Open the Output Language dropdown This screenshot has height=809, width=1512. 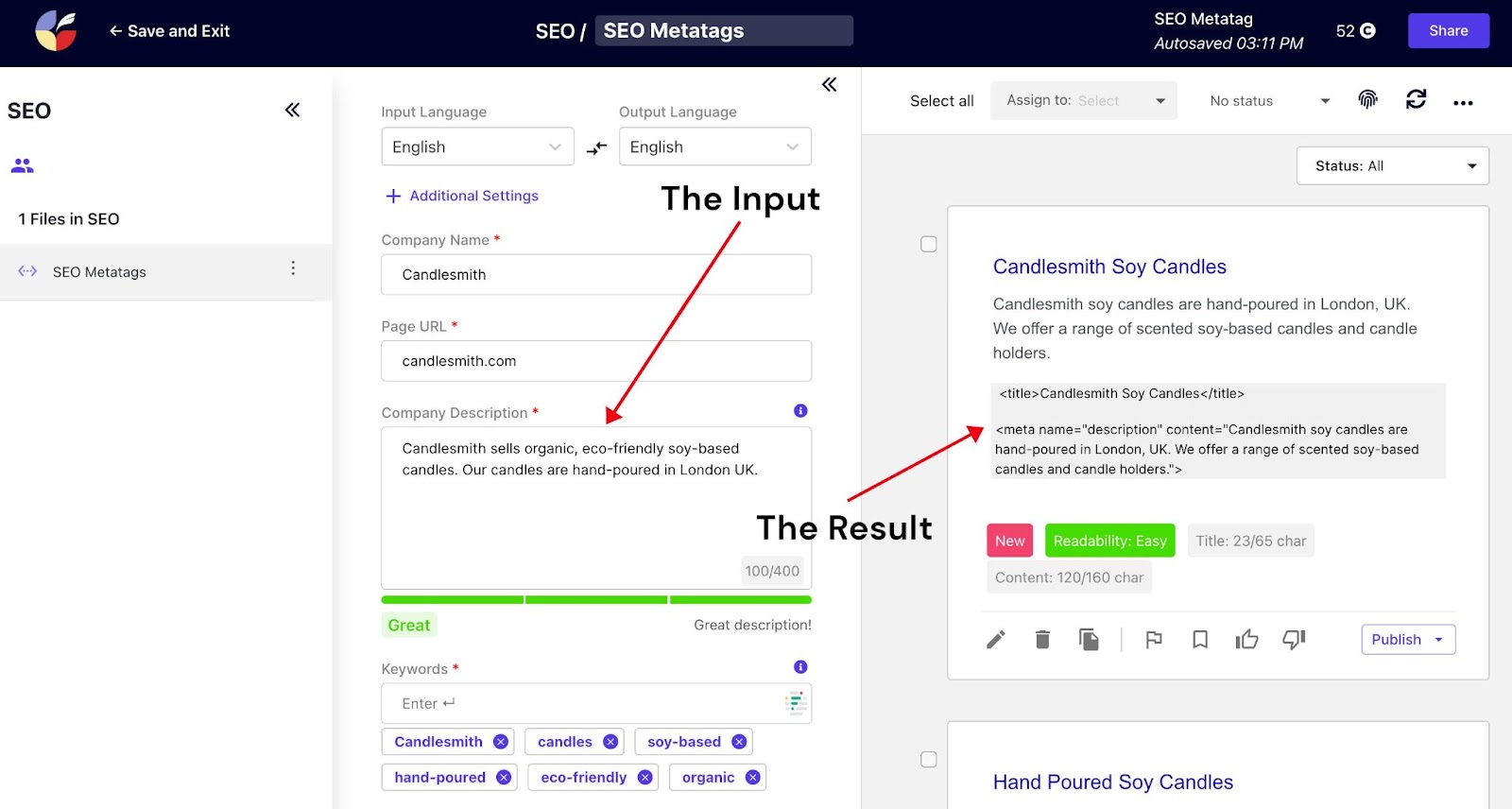715,146
